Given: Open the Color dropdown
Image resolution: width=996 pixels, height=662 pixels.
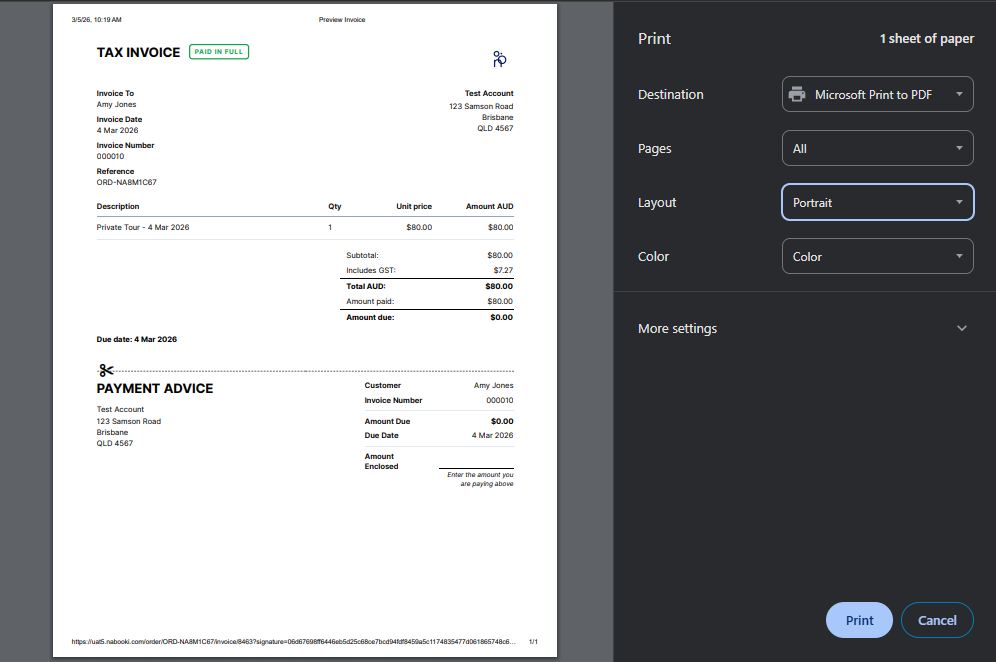Looking at the screenshot, I should pos(876,257).
